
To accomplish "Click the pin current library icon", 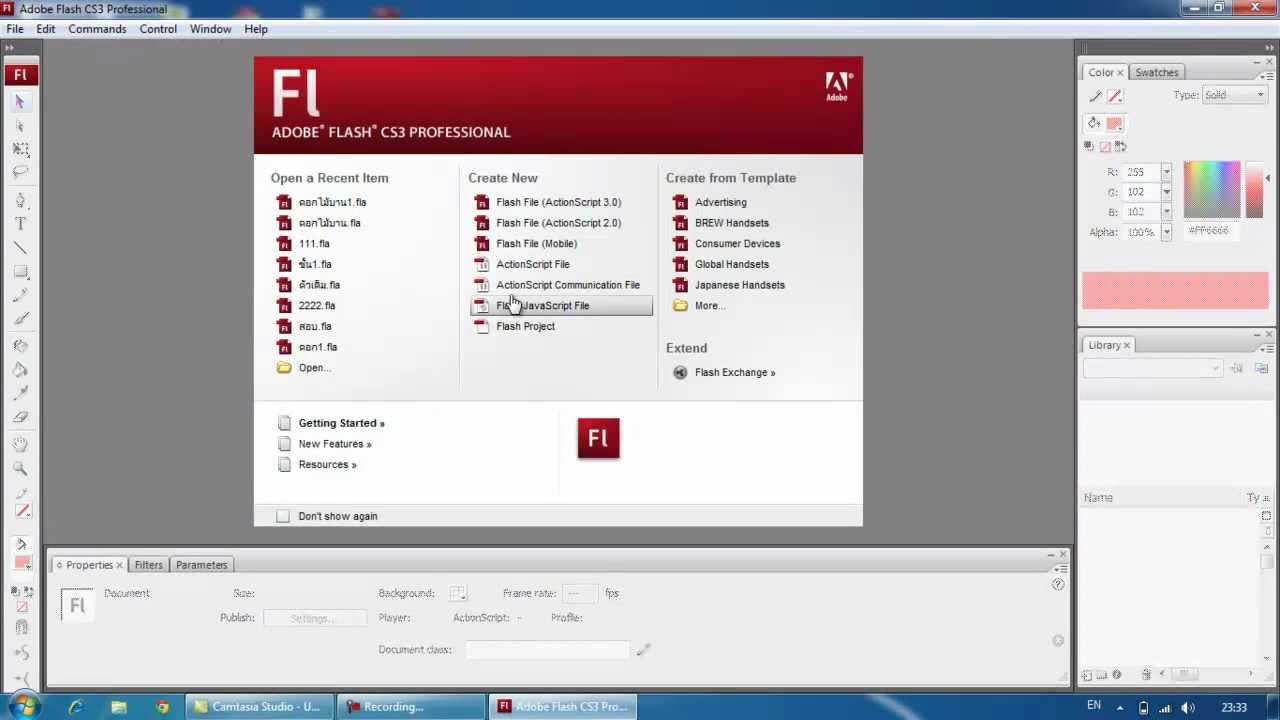I will point(1236,368).
